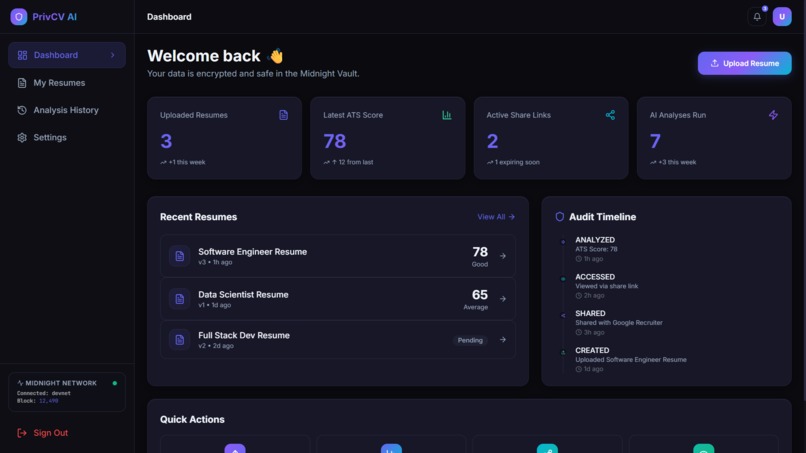Click the score 78 Good in Recent Resumes
Image resolution: width=806 pixels, height=453 pixels.
[x=480, y=256]
